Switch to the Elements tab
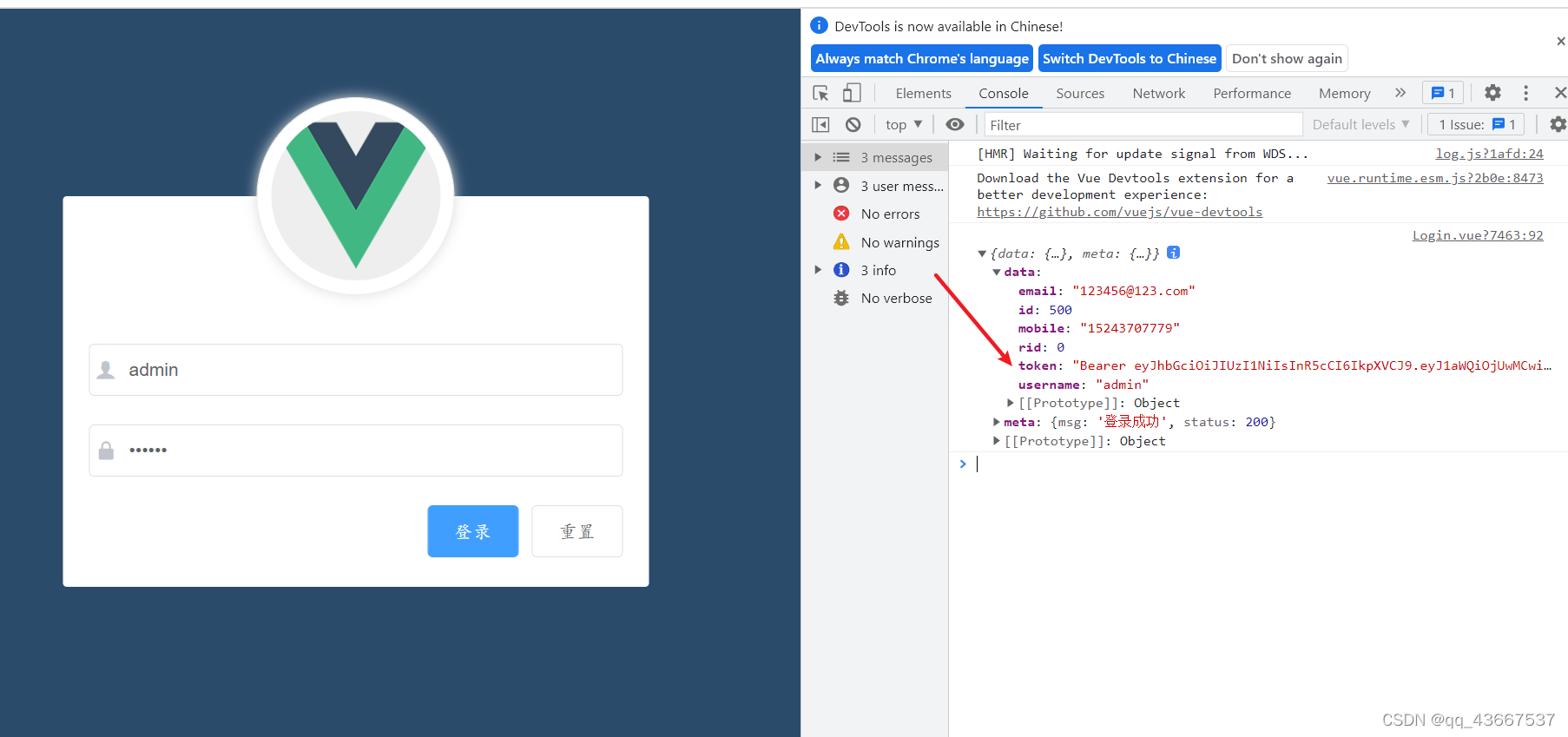 (923, 93)
